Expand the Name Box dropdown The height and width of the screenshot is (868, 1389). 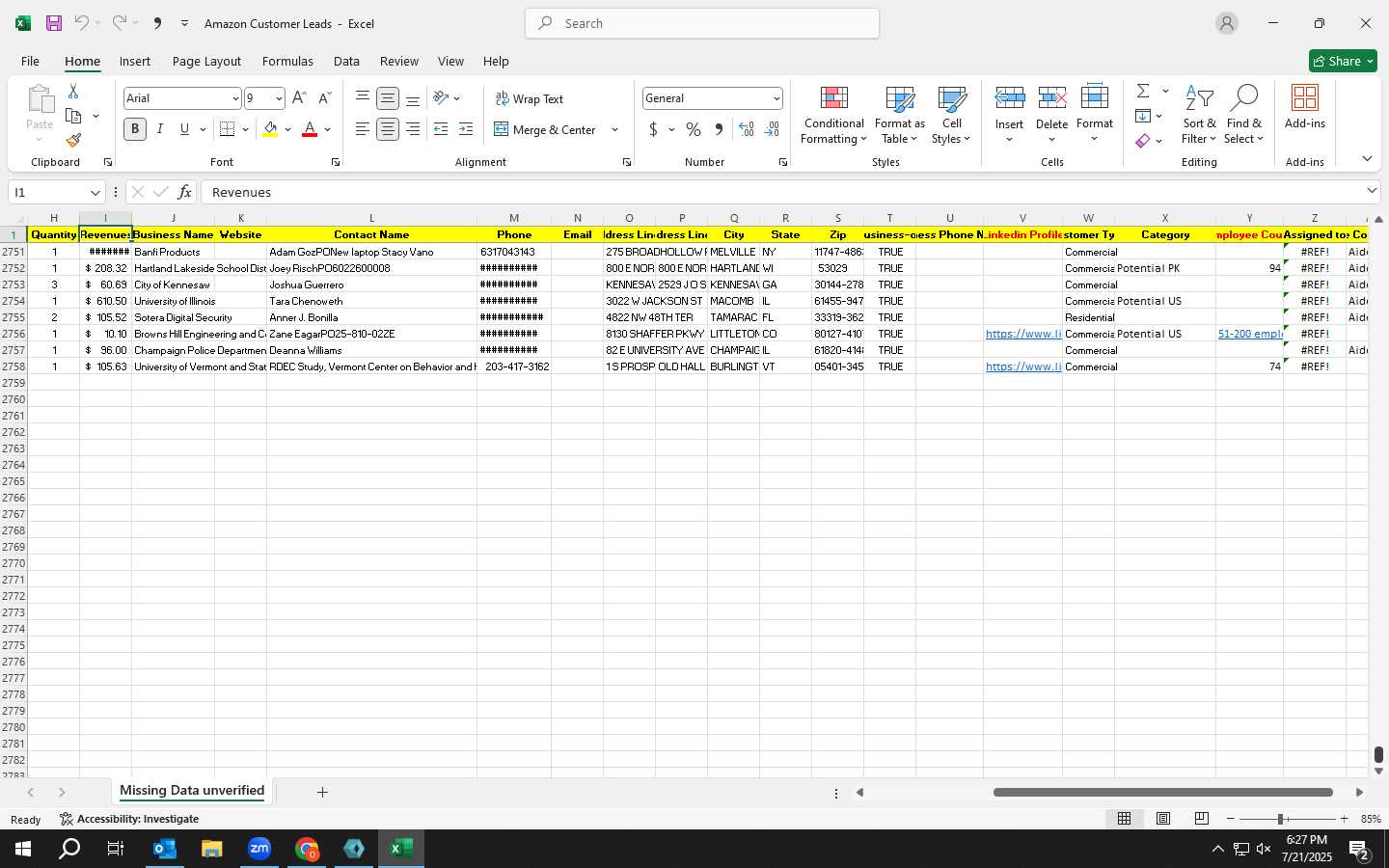(x=95, y=193)
